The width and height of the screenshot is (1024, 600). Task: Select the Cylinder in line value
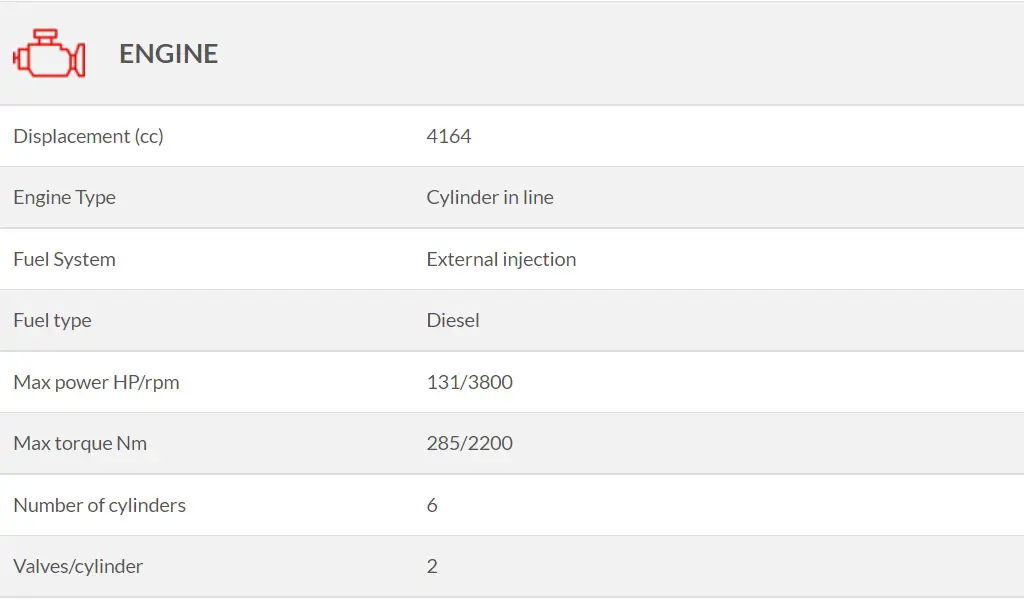[490, 197]
